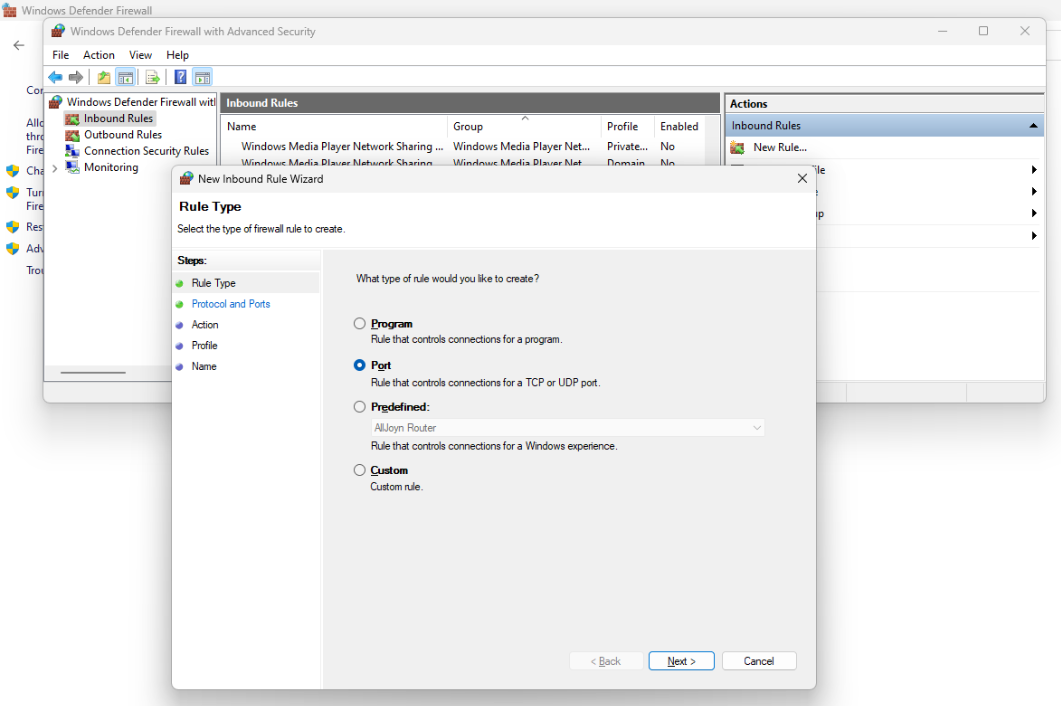
Task: Open Help via the blue question-mark icon
Action: tap(180, 77)
